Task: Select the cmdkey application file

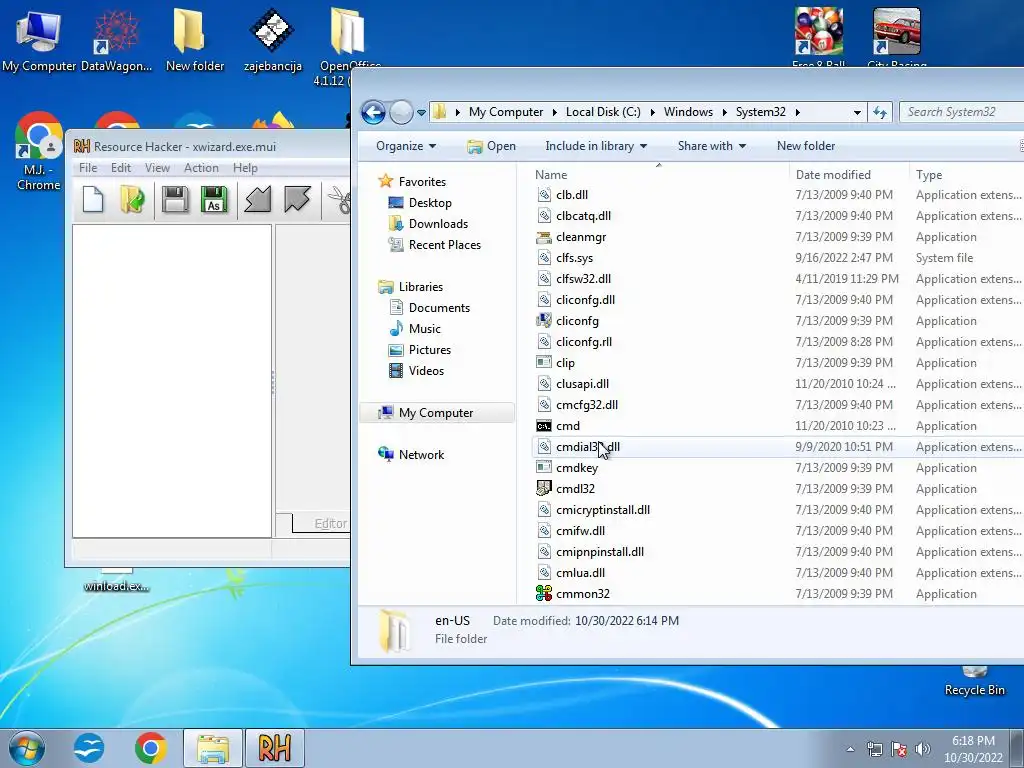Action: click(577, 468)
